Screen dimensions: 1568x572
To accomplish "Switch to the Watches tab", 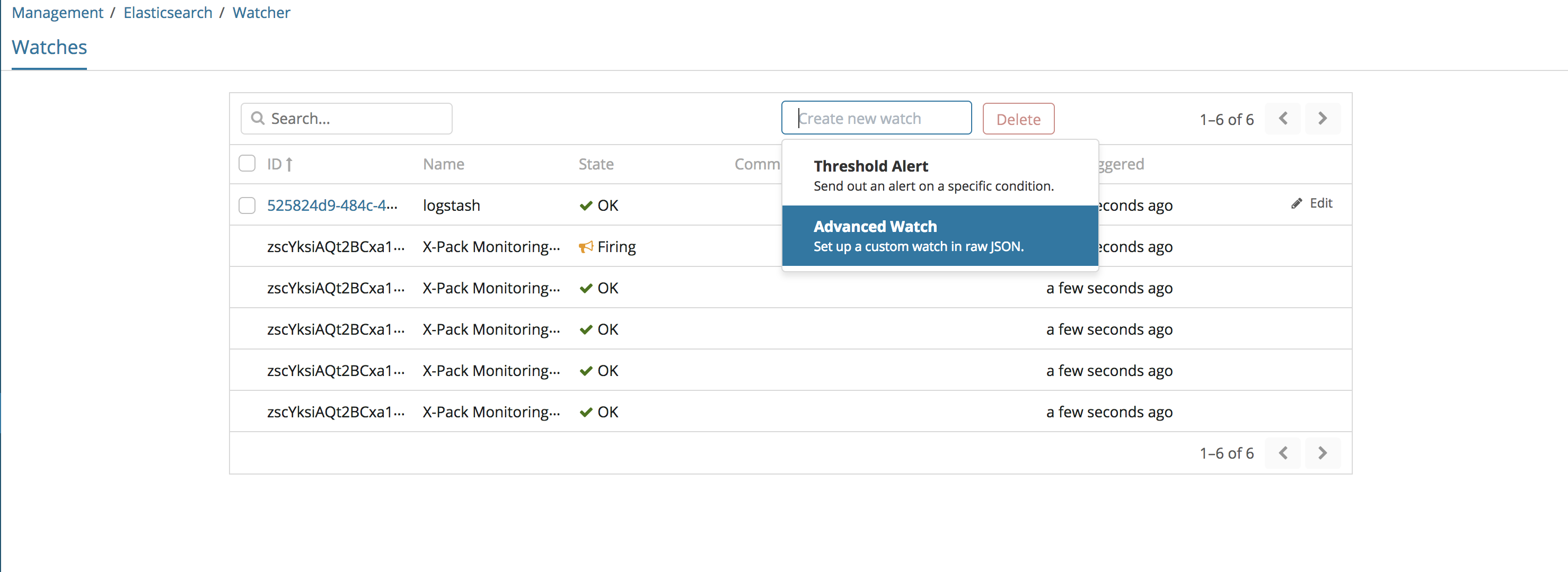I will [49, 48].
